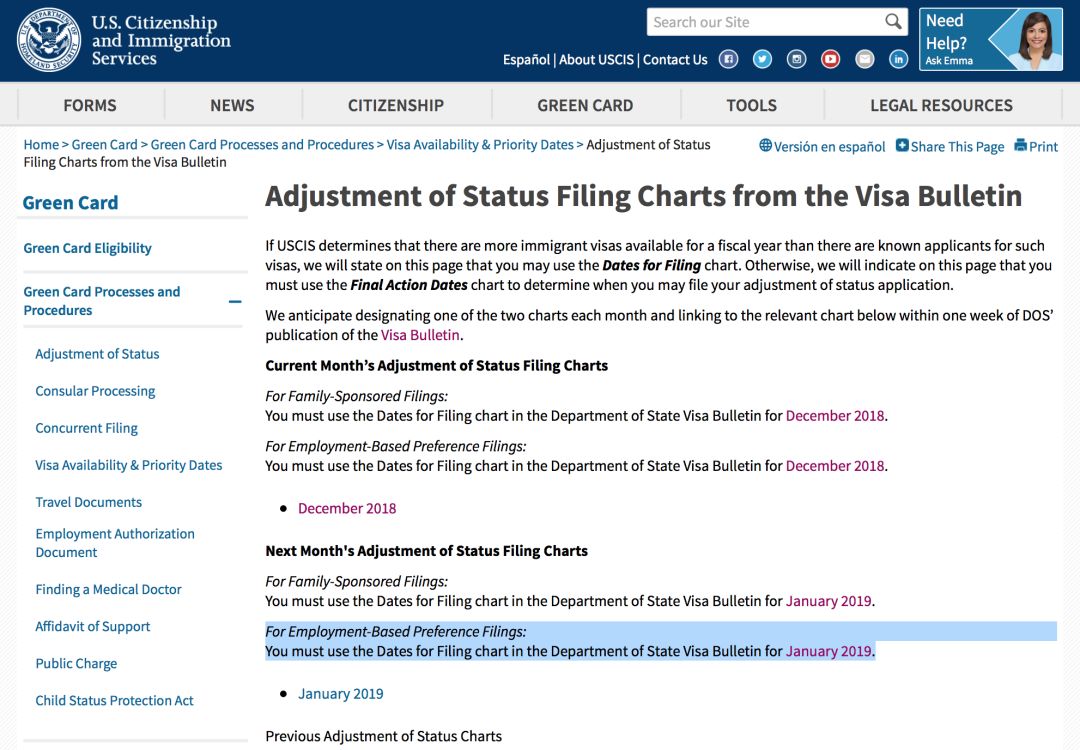This screenshot has width=1080, height=750.
Task: Open the FORMS navigation menu
Action: 90,105
